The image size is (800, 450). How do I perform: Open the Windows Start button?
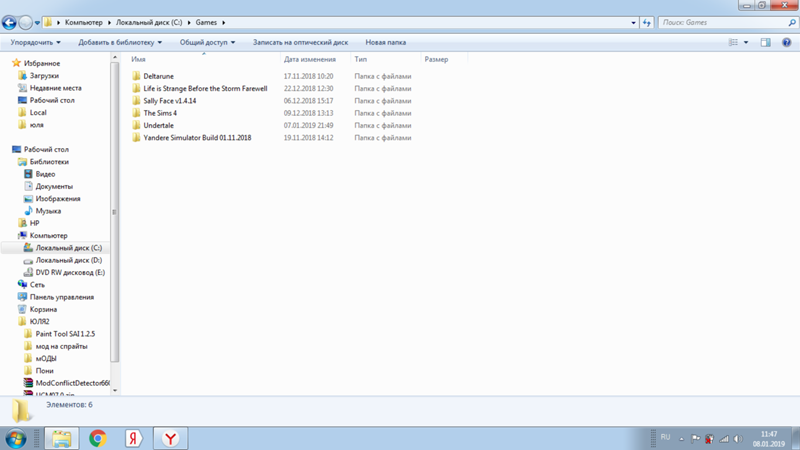(16, 438)
